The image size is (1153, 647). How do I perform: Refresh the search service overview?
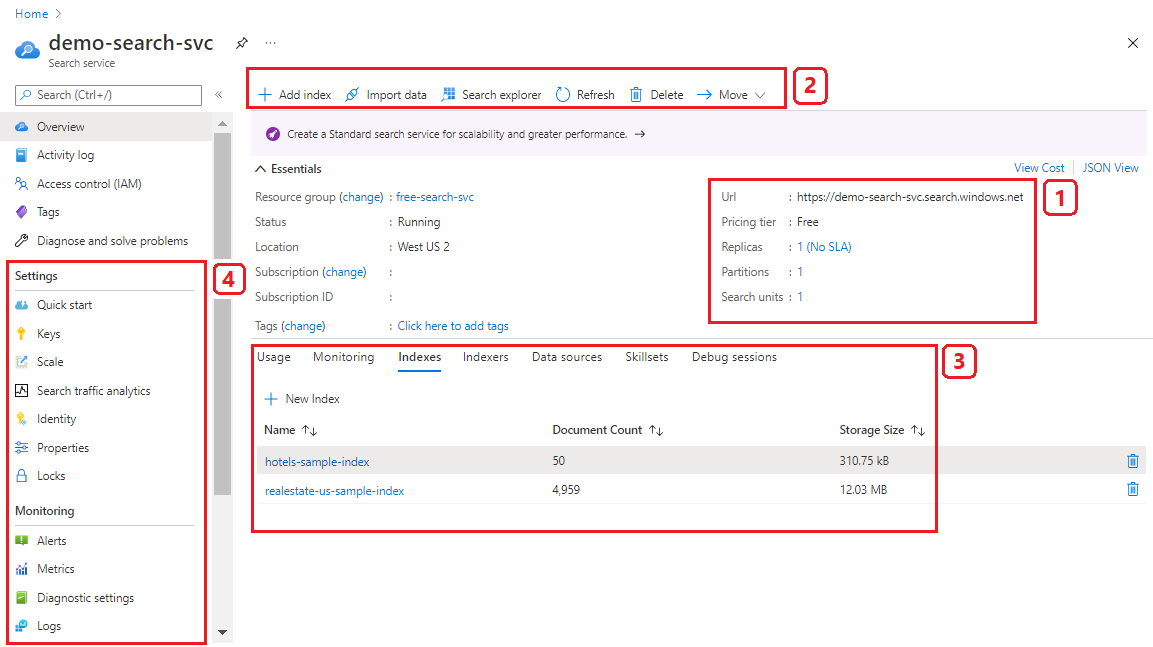coord(585,95)
